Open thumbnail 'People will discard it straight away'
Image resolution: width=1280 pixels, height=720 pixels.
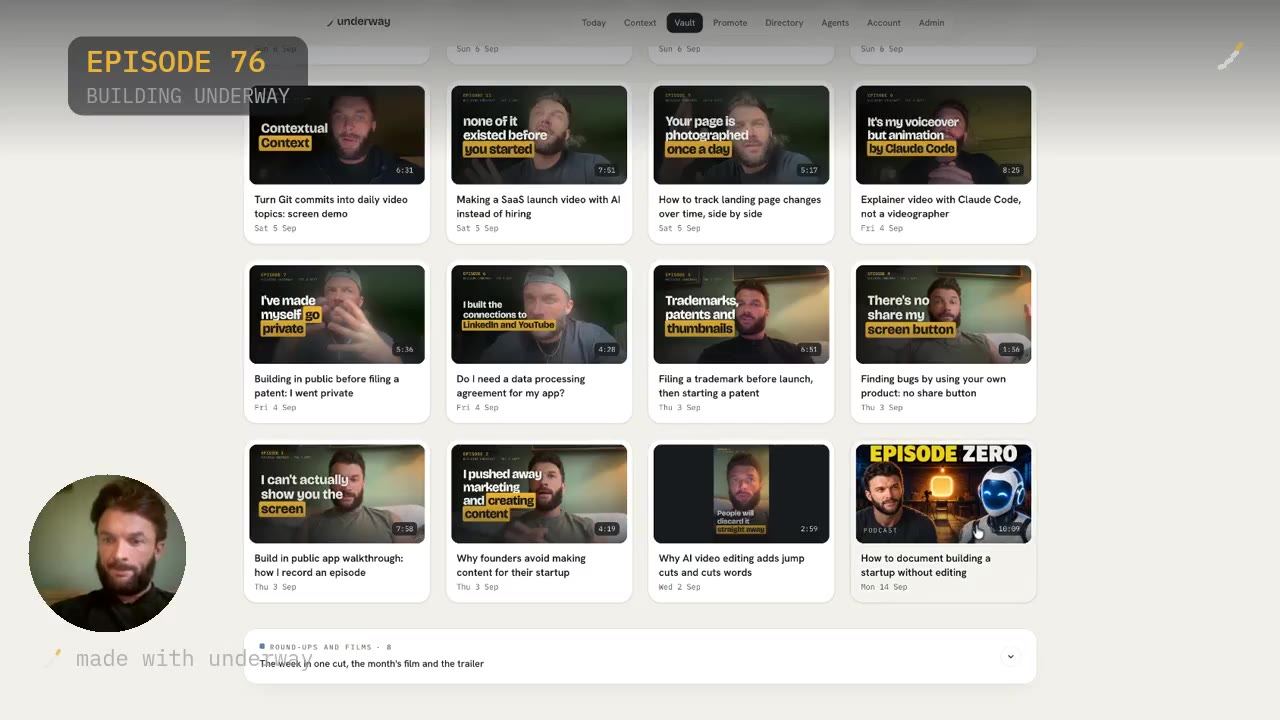point(741,494)
